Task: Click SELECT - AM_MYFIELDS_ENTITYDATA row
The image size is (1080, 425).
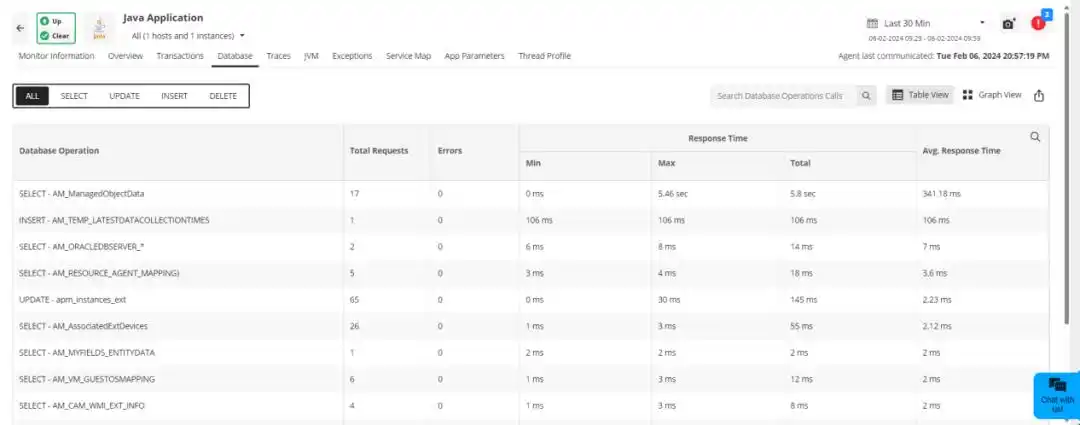Action: 530,353
